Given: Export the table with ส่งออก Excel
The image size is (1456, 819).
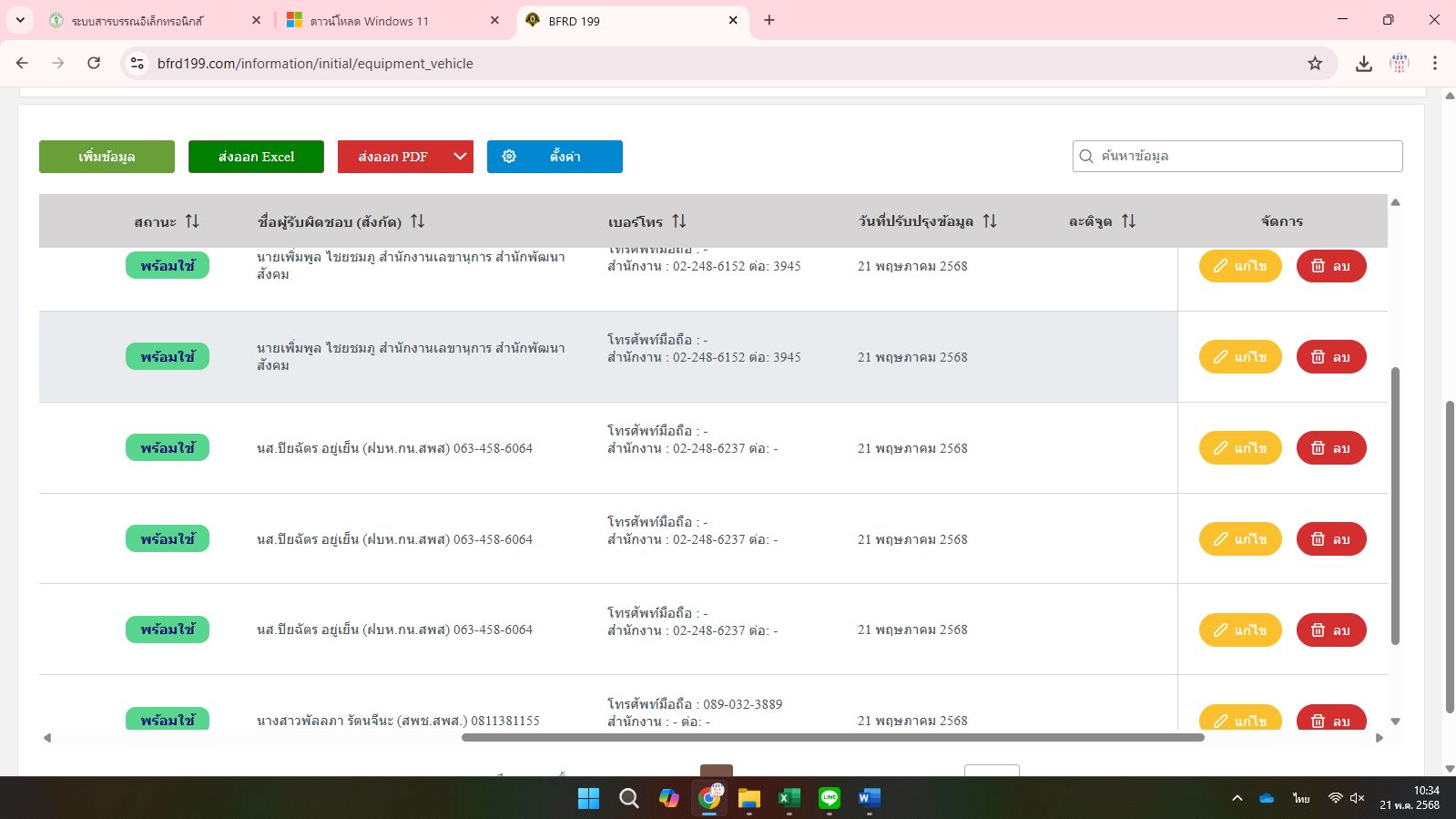Looking at the screenshot, I should point(256,157).
